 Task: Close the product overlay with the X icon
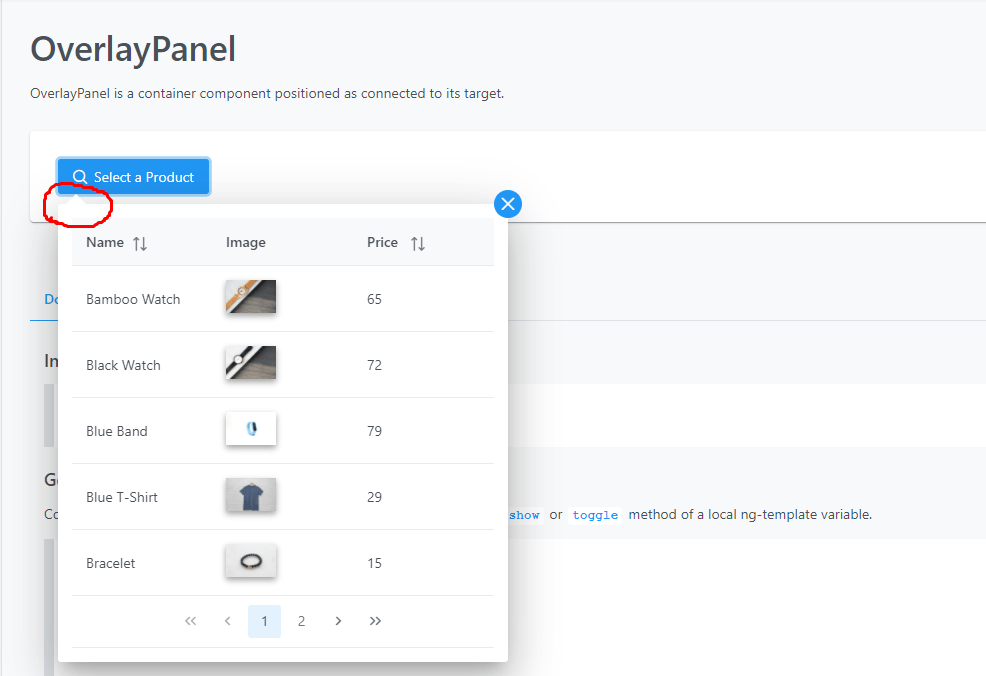tap(507, 203)
